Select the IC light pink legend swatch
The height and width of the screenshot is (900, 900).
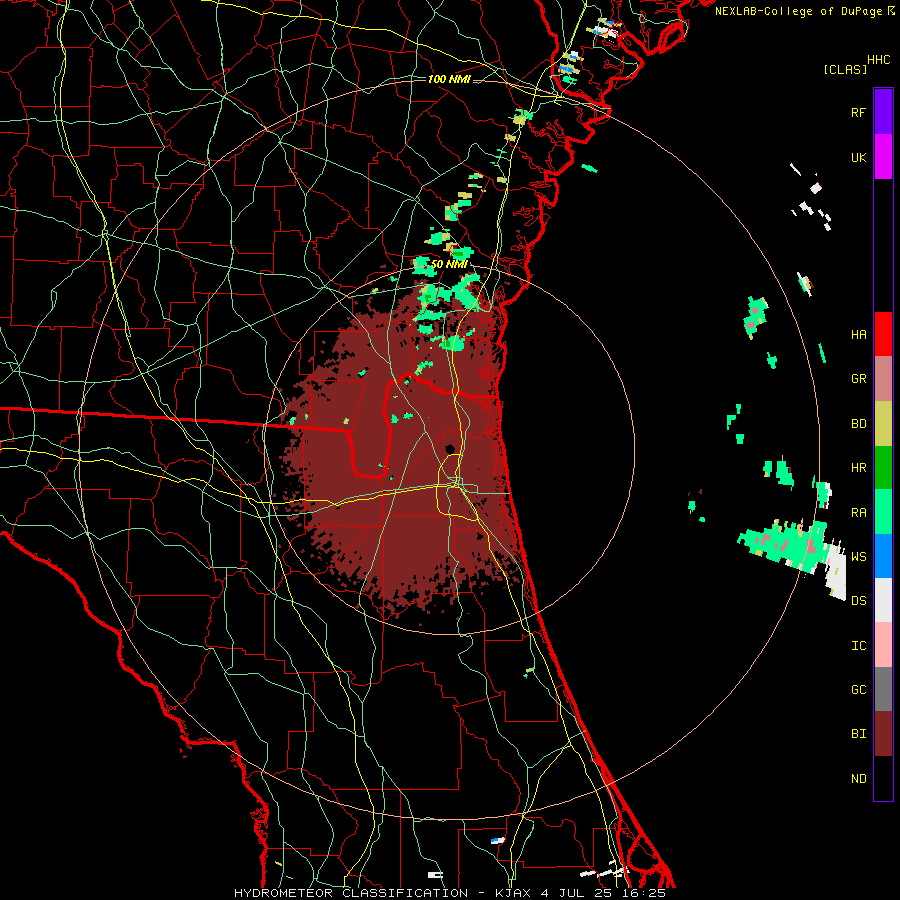click(x=883, y=645)
